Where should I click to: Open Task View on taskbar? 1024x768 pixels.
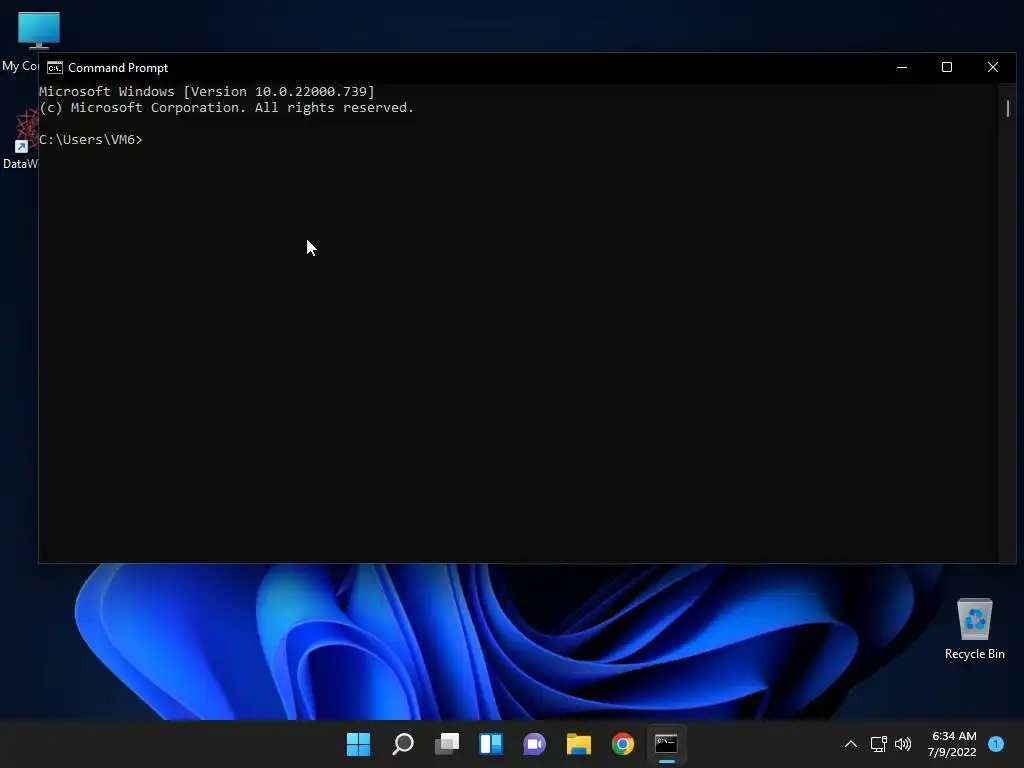point(447,744)
